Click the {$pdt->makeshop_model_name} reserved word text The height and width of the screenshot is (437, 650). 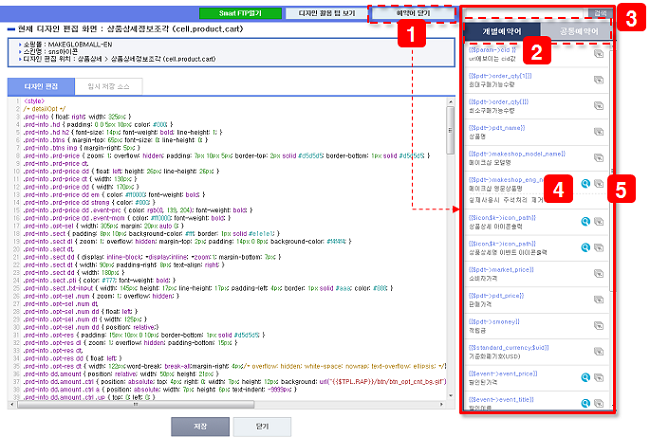pos(517,154)
